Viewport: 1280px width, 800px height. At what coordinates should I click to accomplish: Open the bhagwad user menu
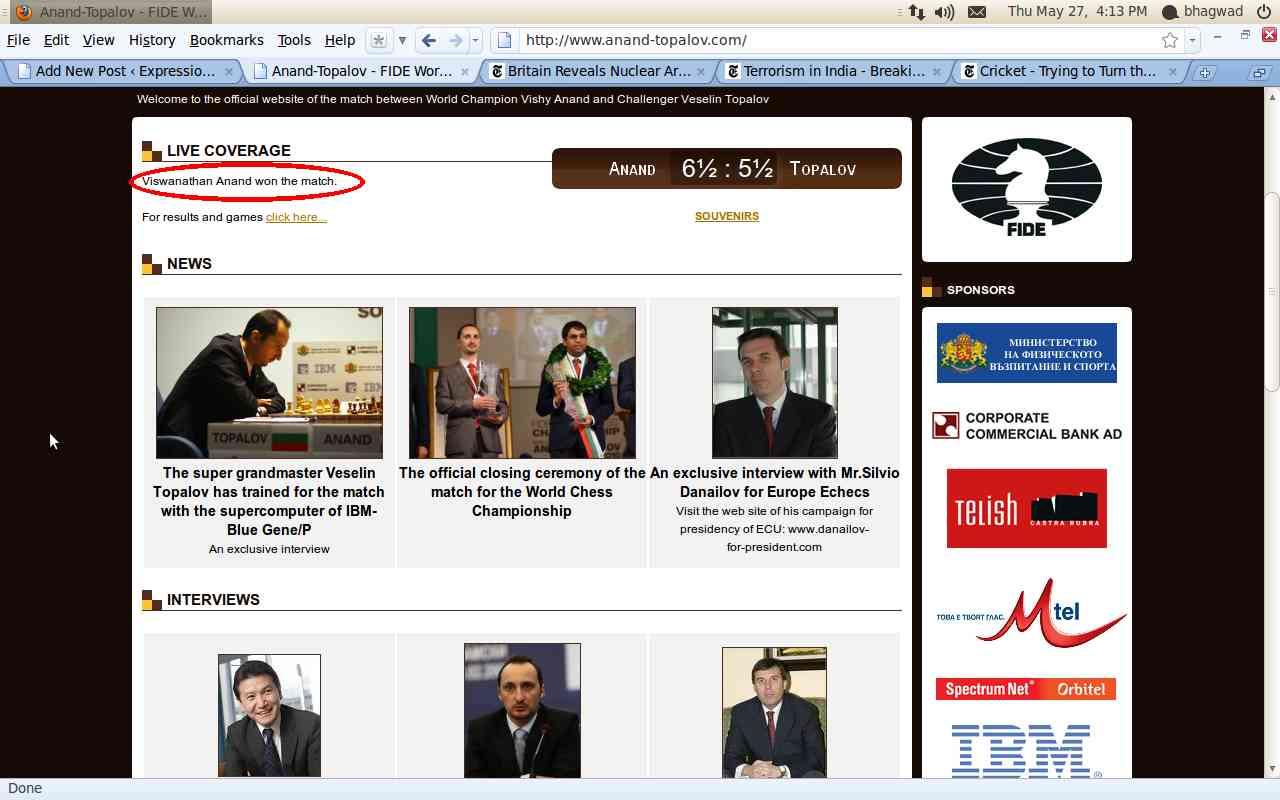coord(1203,12)
